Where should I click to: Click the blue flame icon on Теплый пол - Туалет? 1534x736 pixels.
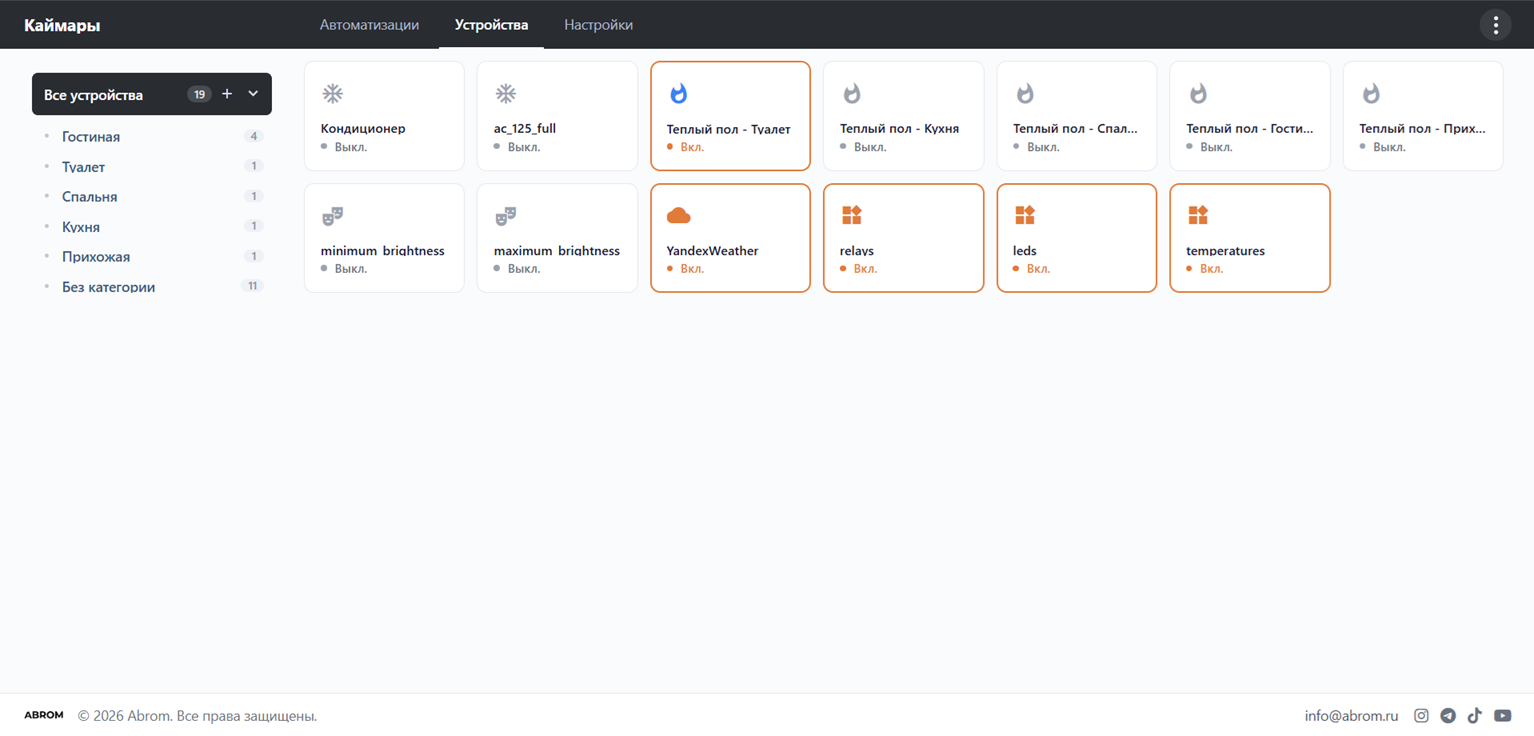678,93
